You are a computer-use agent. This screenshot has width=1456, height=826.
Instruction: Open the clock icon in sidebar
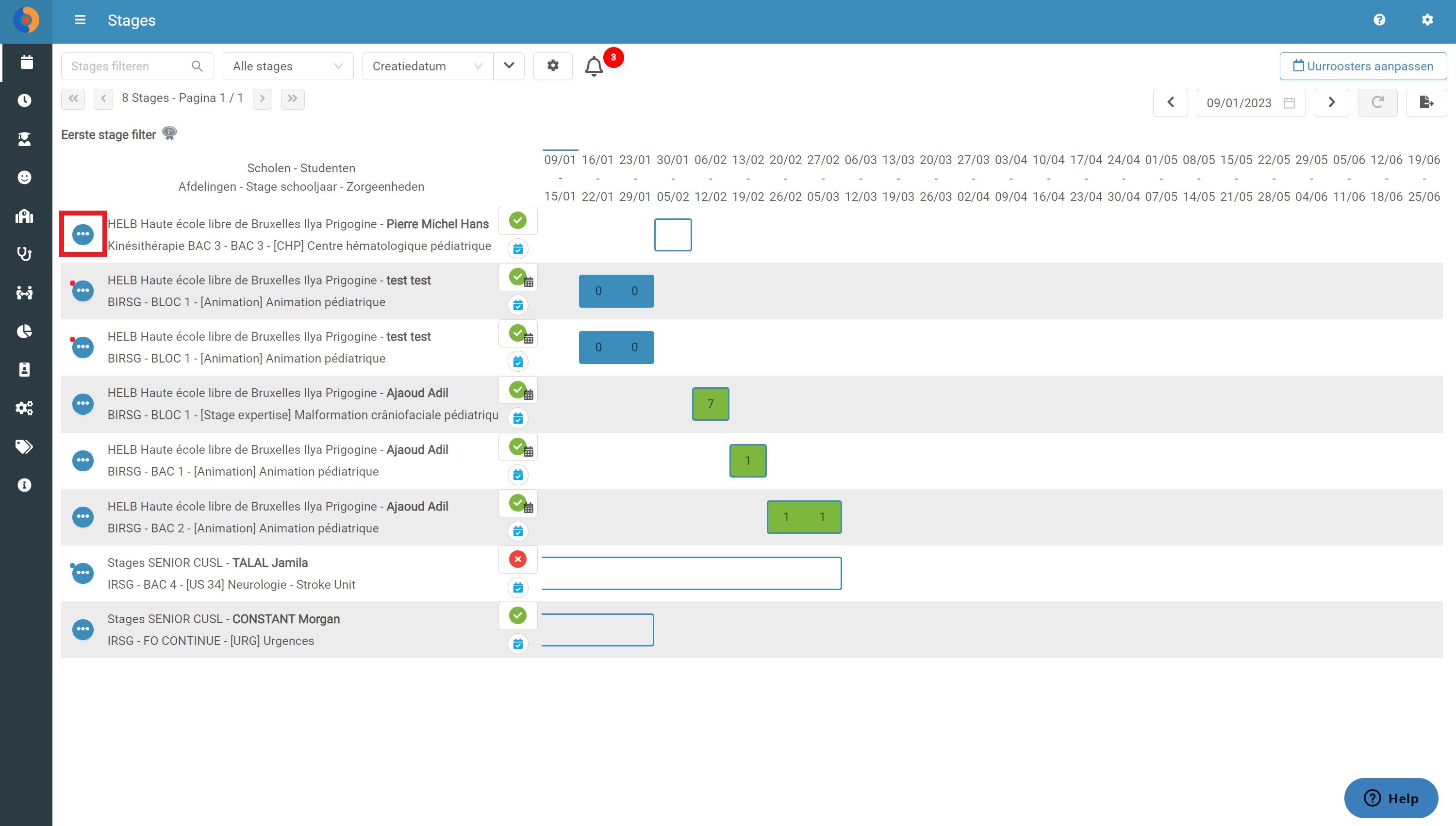(24, 100)
